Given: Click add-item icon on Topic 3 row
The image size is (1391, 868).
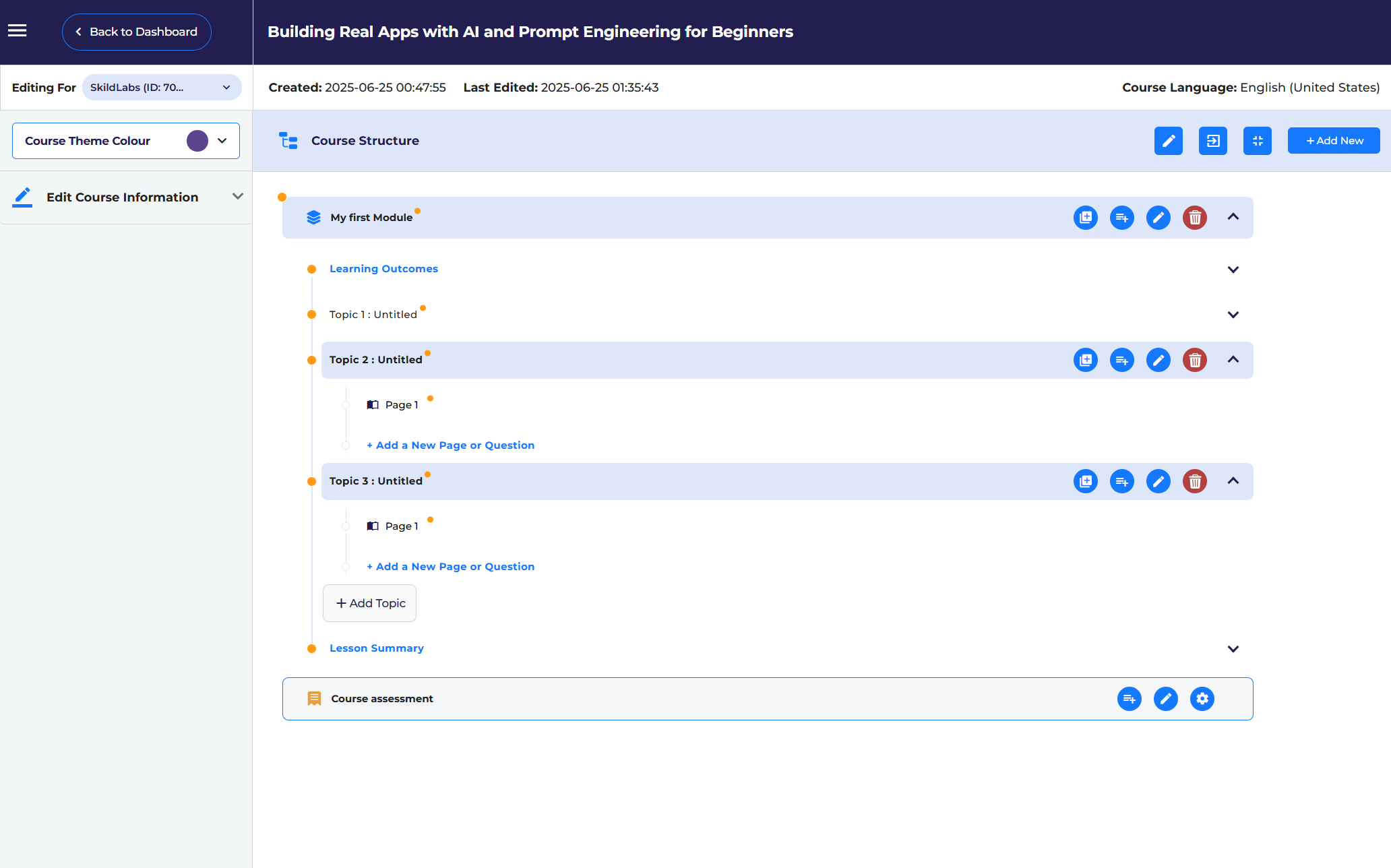Looking at the screenshot, I should [x=1121, y=481].
